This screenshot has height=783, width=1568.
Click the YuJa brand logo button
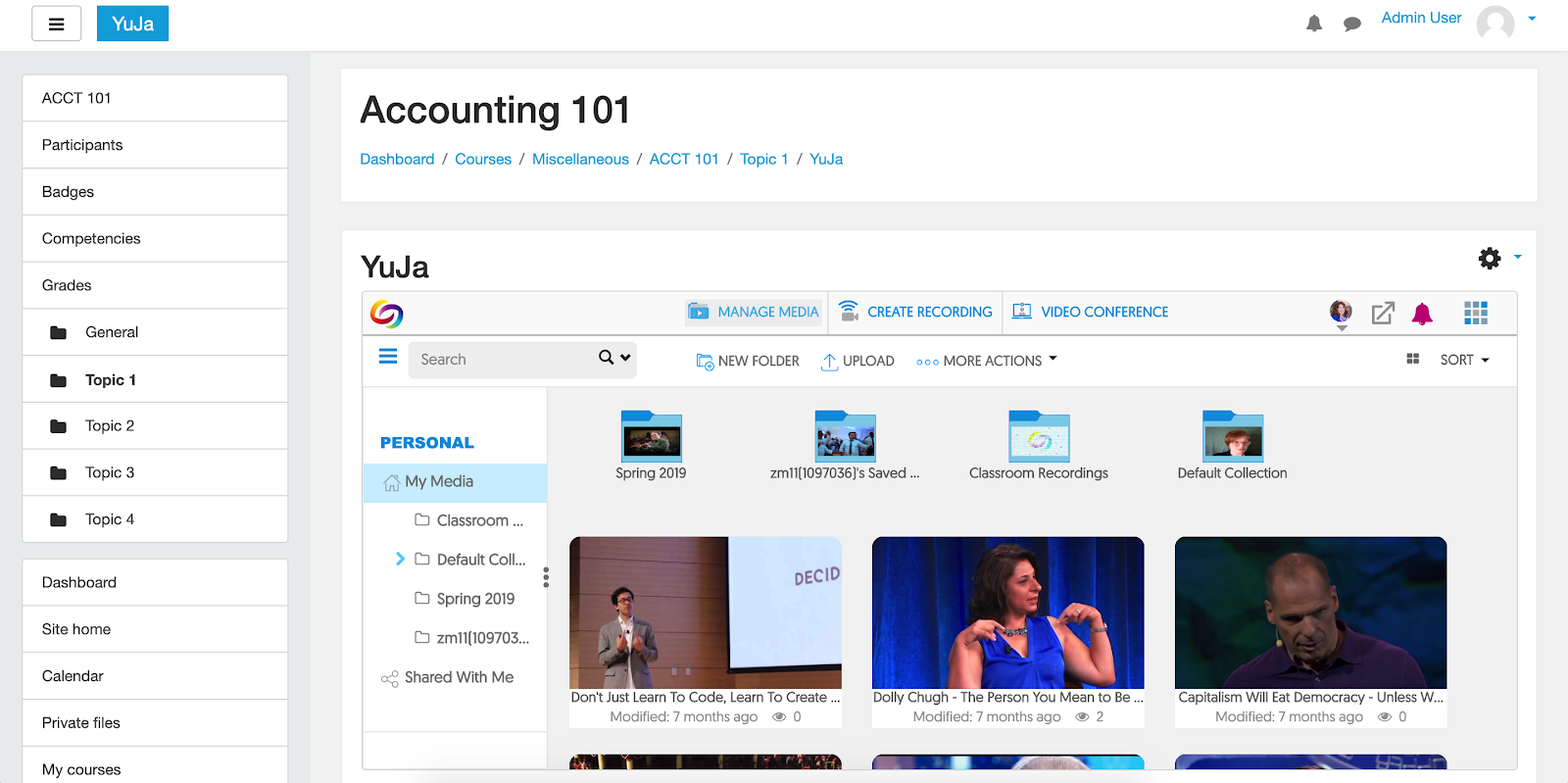click(x=132, y=24)
